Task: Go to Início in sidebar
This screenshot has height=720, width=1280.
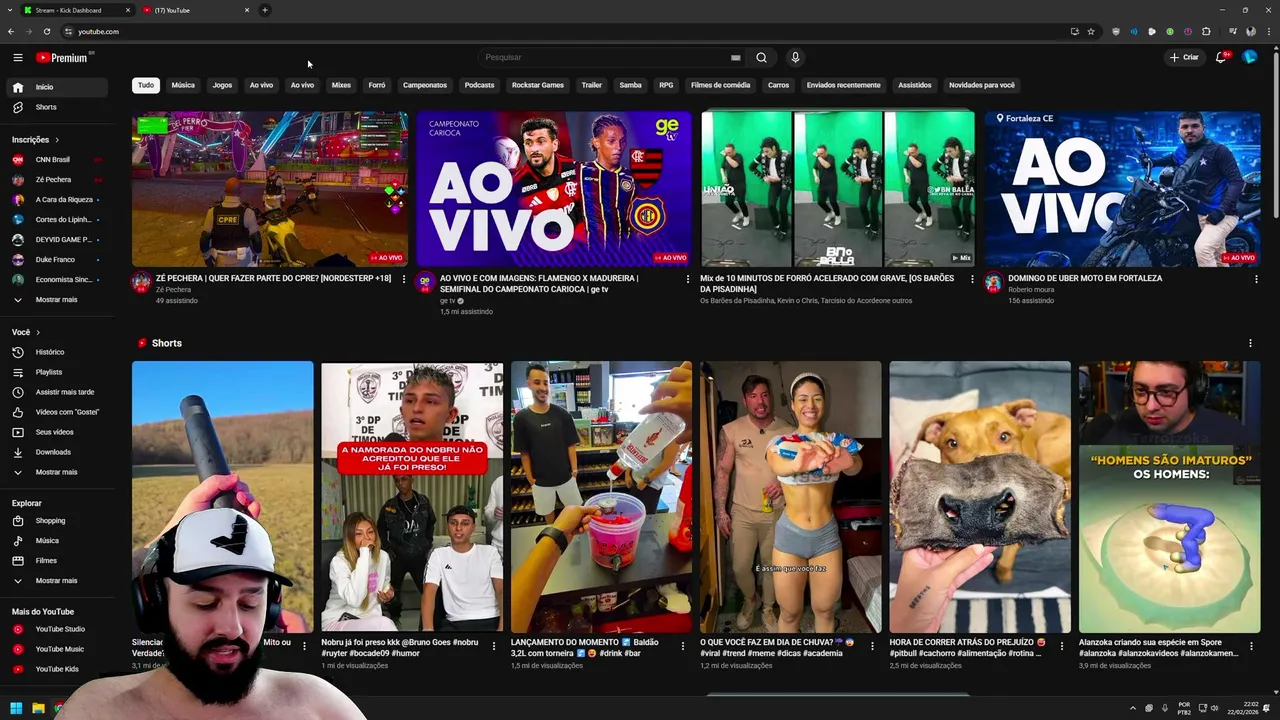Action: coord(58,87)
